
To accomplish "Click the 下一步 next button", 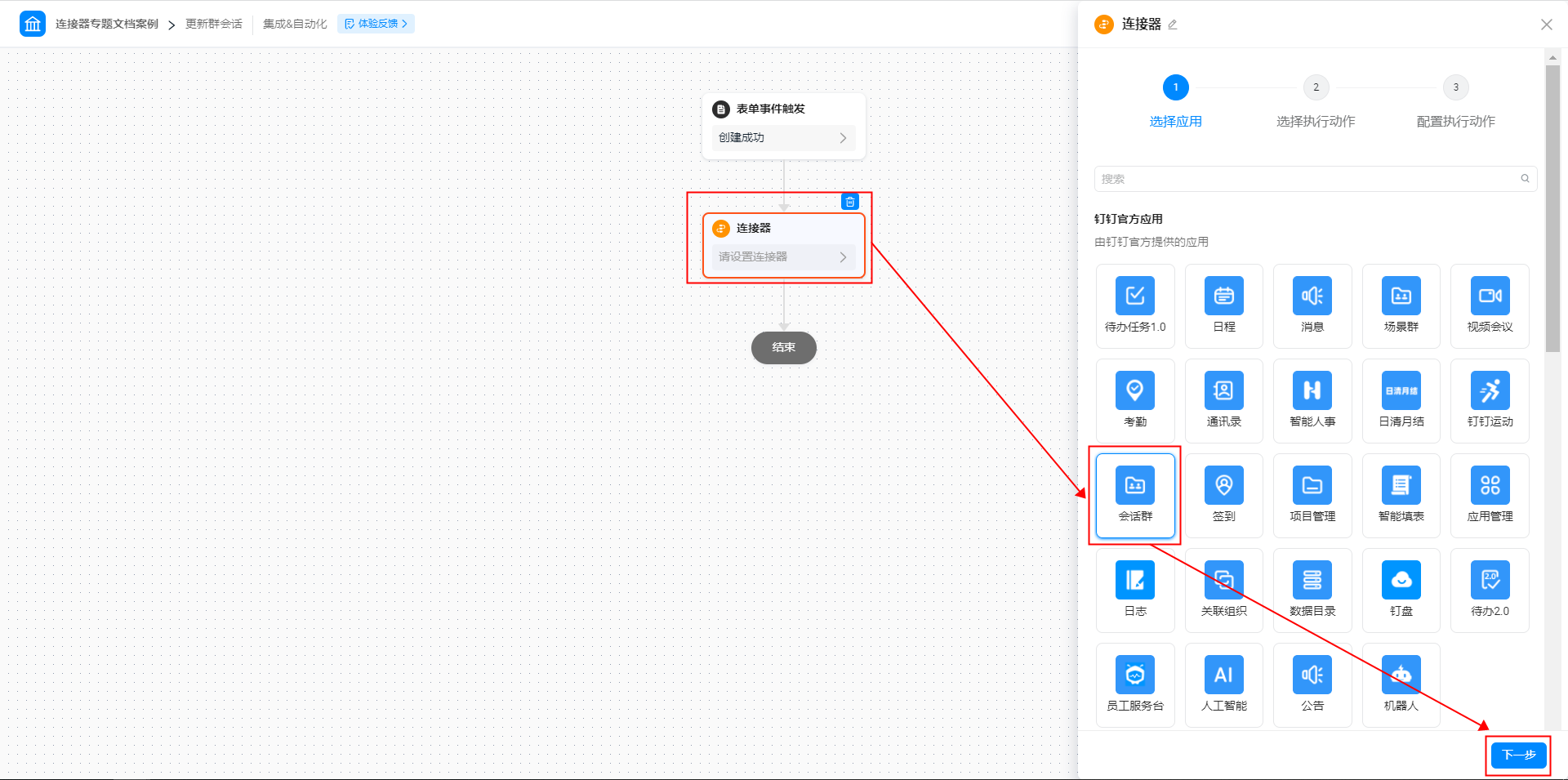I will (x=1518, y=755).
